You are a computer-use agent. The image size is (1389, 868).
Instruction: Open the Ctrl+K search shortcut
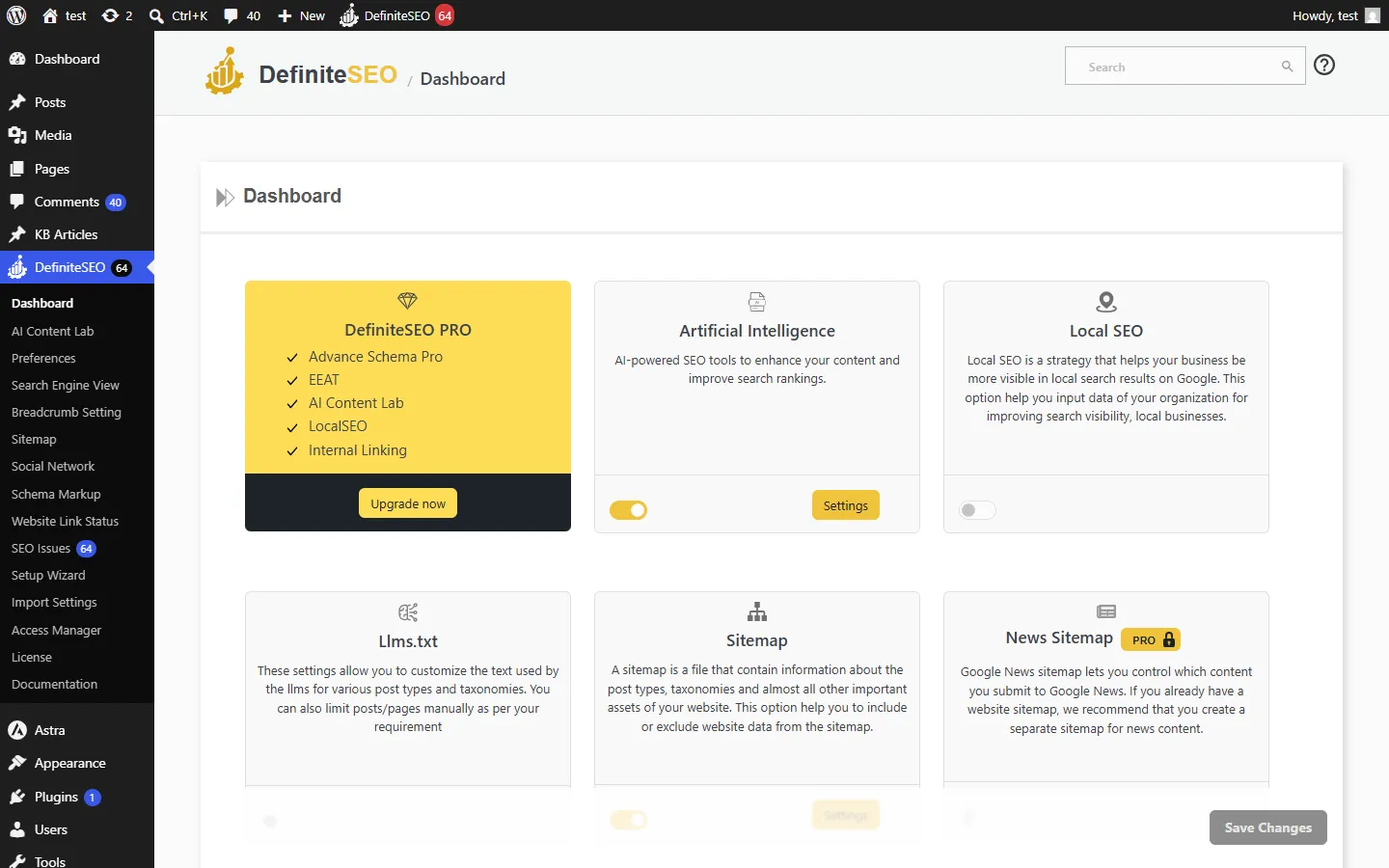click(178, 15)
